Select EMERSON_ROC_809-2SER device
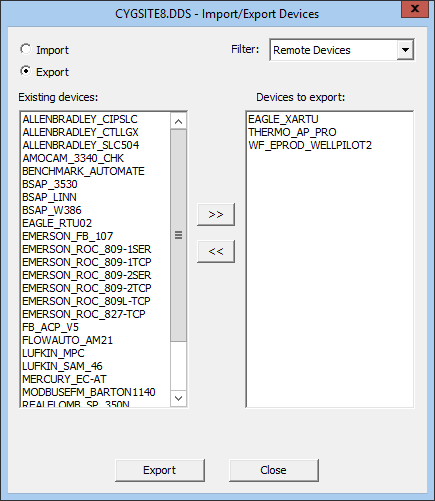The width and height of the screenshot is (435, 501). coord(96,275)
